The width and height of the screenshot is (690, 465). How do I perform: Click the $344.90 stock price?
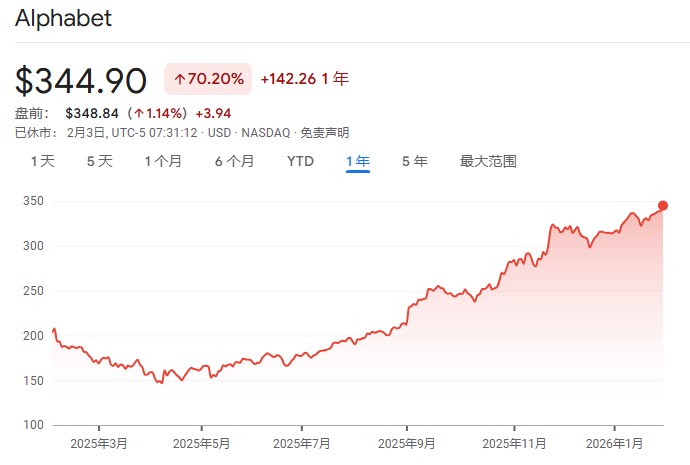tap(81, 80)
